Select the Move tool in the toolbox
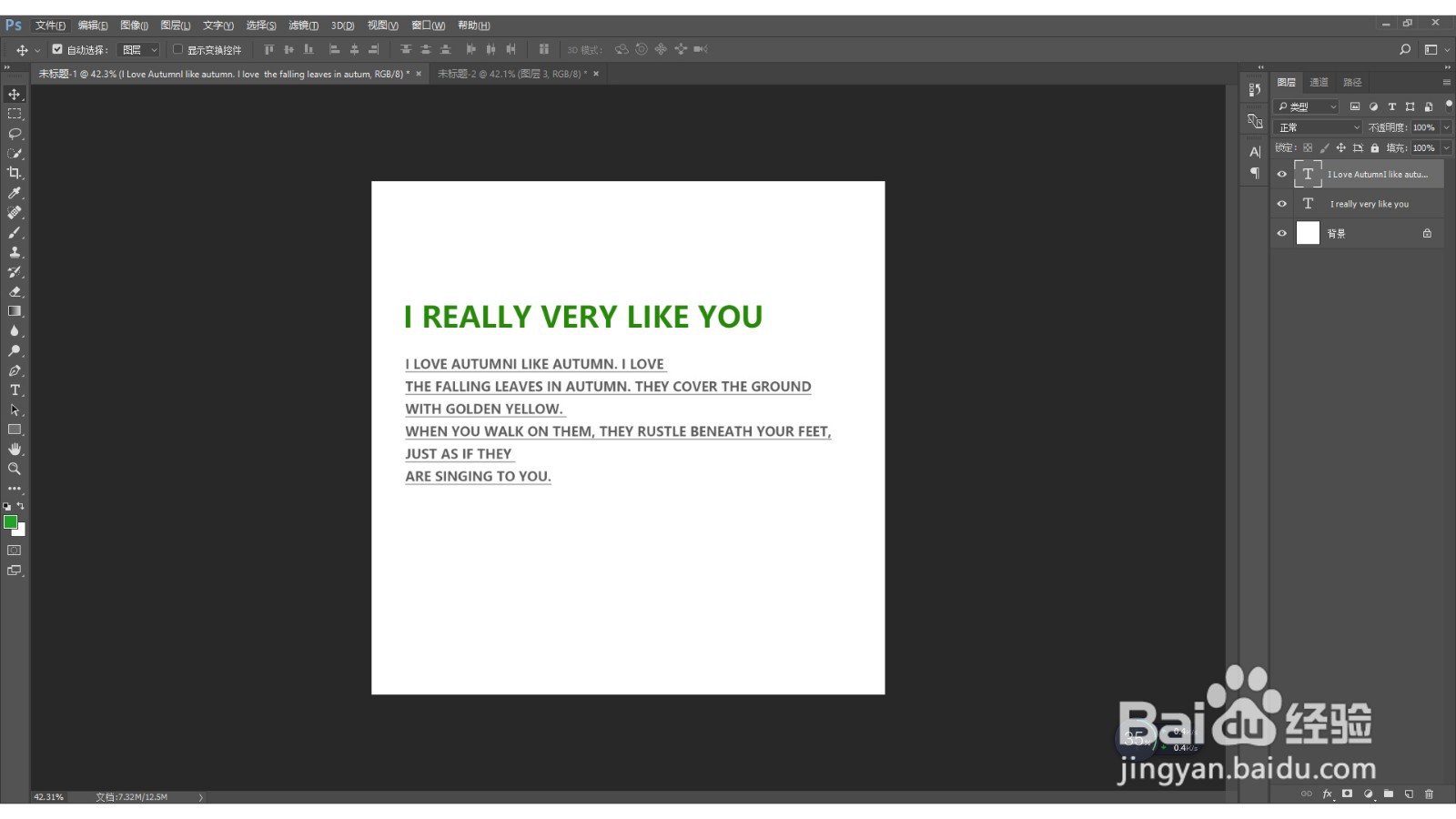 [15, 94]
